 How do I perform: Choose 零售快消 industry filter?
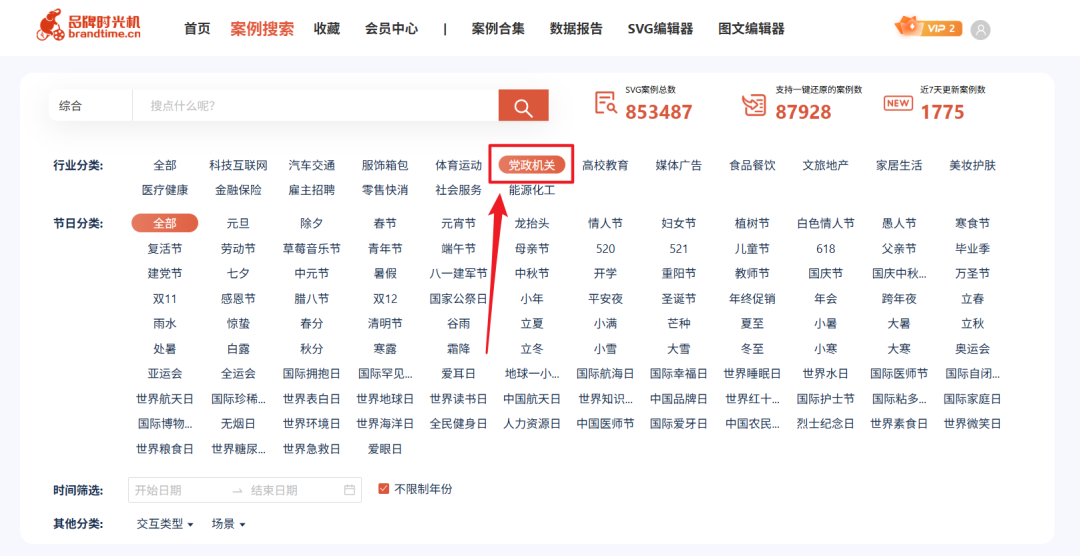tap(385, 190)
